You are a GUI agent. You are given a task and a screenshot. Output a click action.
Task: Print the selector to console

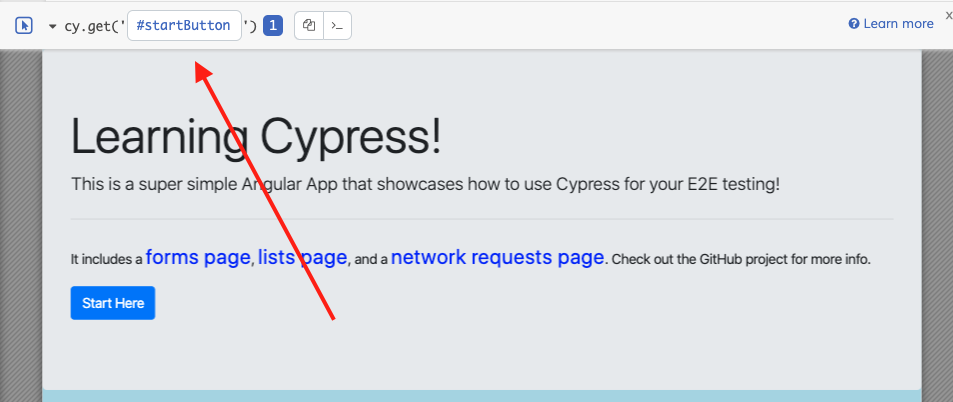337,26
